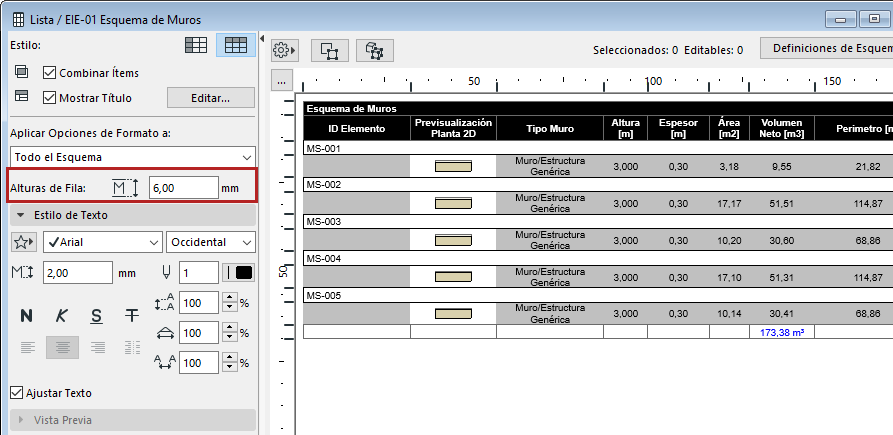Select the MS-004 row

pos(598,259)
